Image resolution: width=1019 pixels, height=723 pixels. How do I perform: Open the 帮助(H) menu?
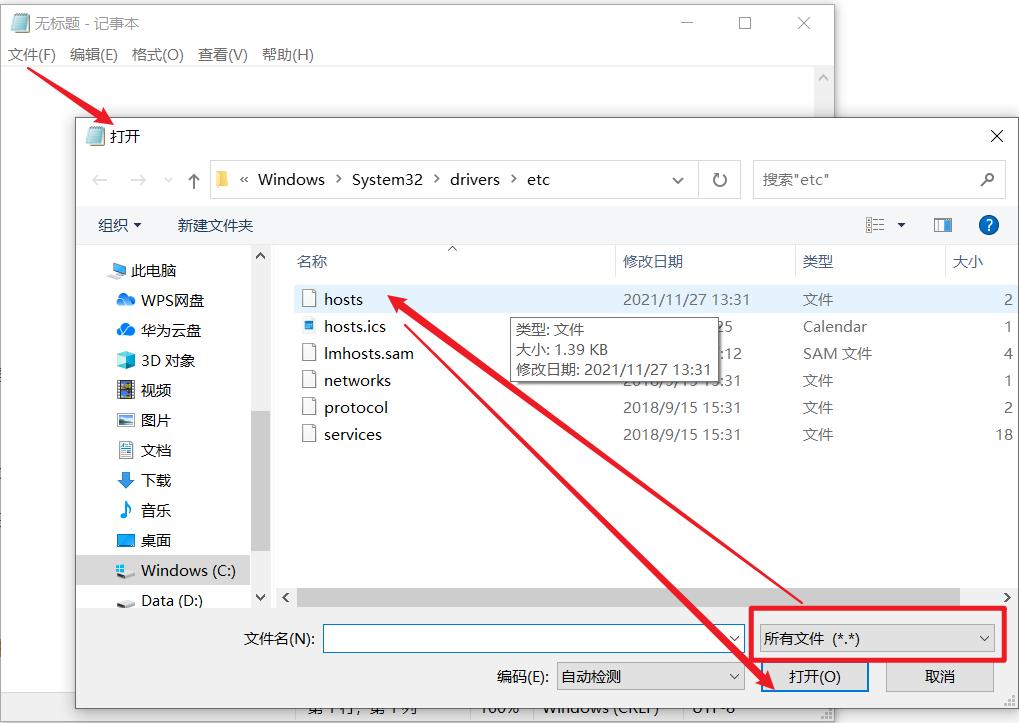(287, 55)
